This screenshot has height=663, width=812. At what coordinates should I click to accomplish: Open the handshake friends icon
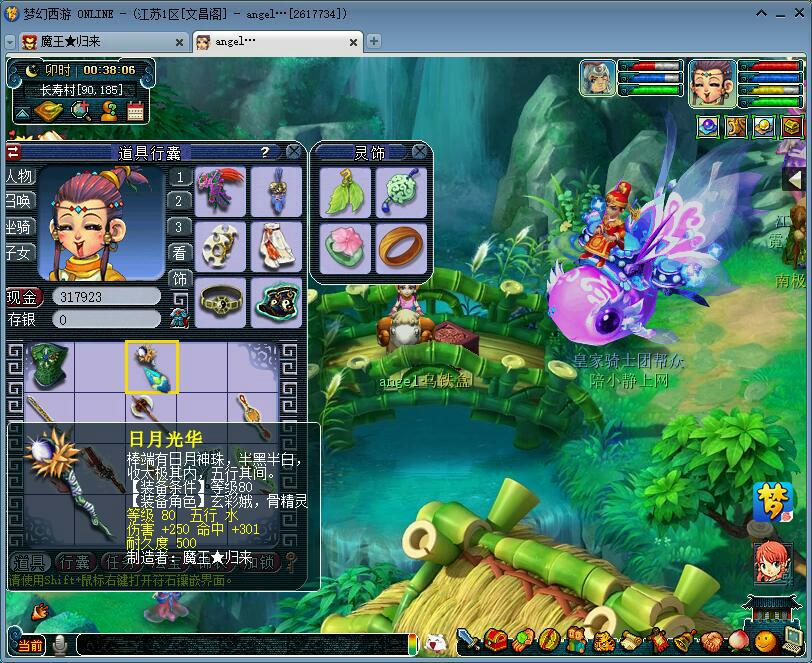pos(712,641)
